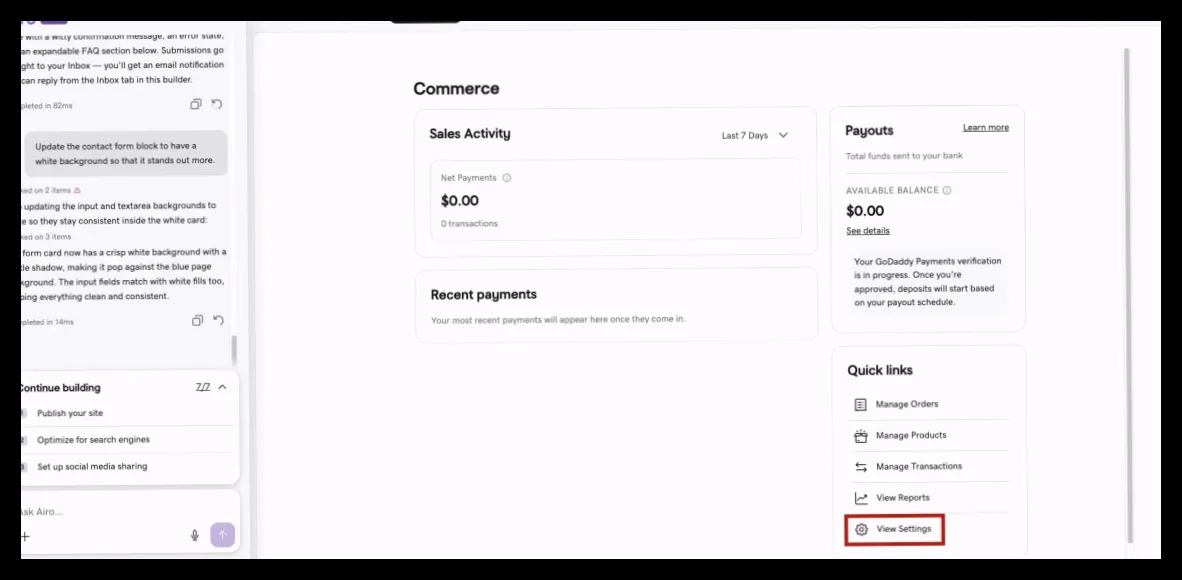This screenshot has height=580, width=1182.
Task: Open the Last 7 Days dropdown
Action: [755, 136]
